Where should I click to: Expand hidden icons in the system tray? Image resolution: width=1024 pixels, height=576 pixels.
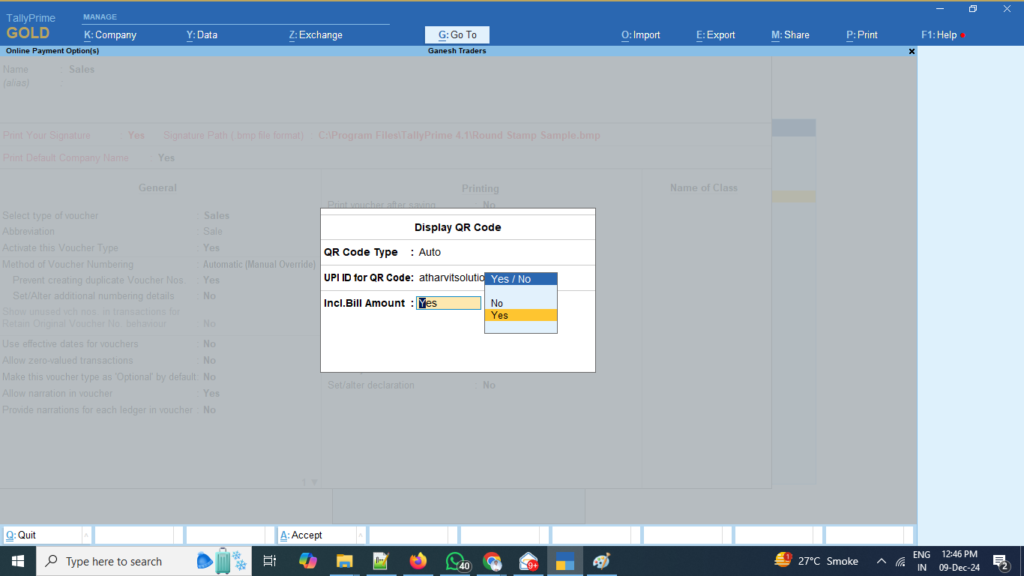tap(880, 561)
